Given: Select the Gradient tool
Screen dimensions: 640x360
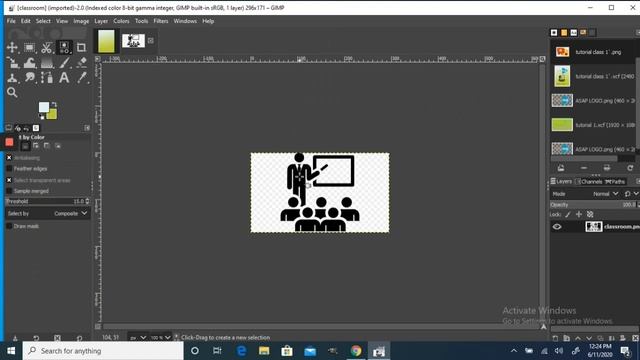Looking at the screenshot, I should point(47,62).
